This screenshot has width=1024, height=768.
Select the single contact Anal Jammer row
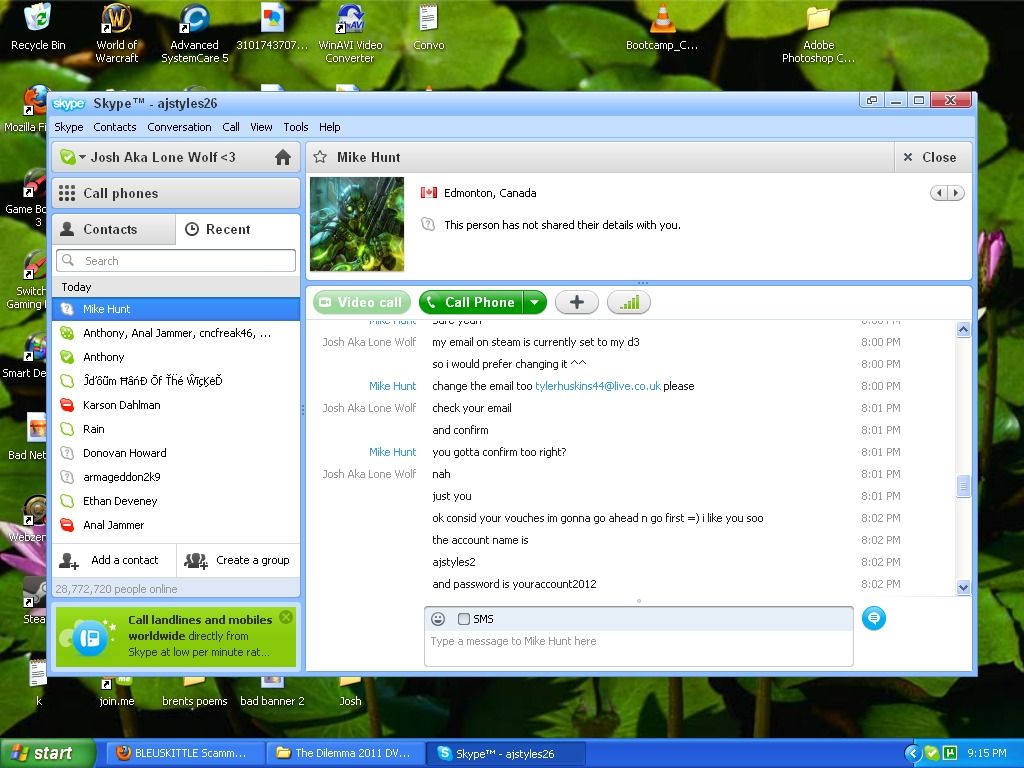176,525
